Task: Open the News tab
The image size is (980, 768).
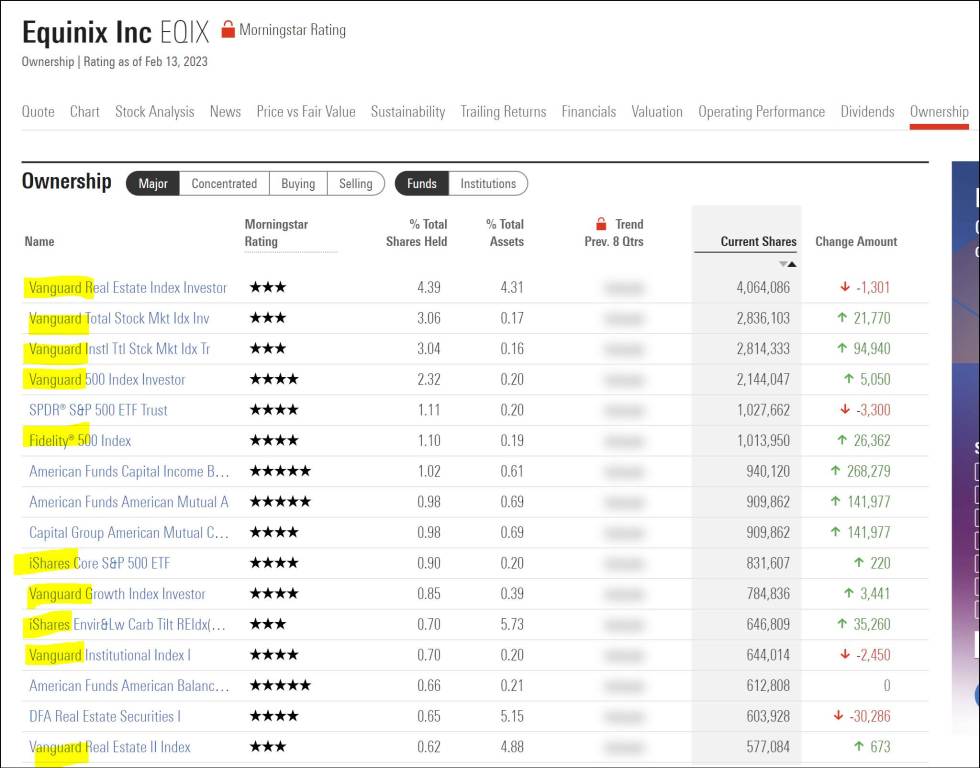Action: 225,112
